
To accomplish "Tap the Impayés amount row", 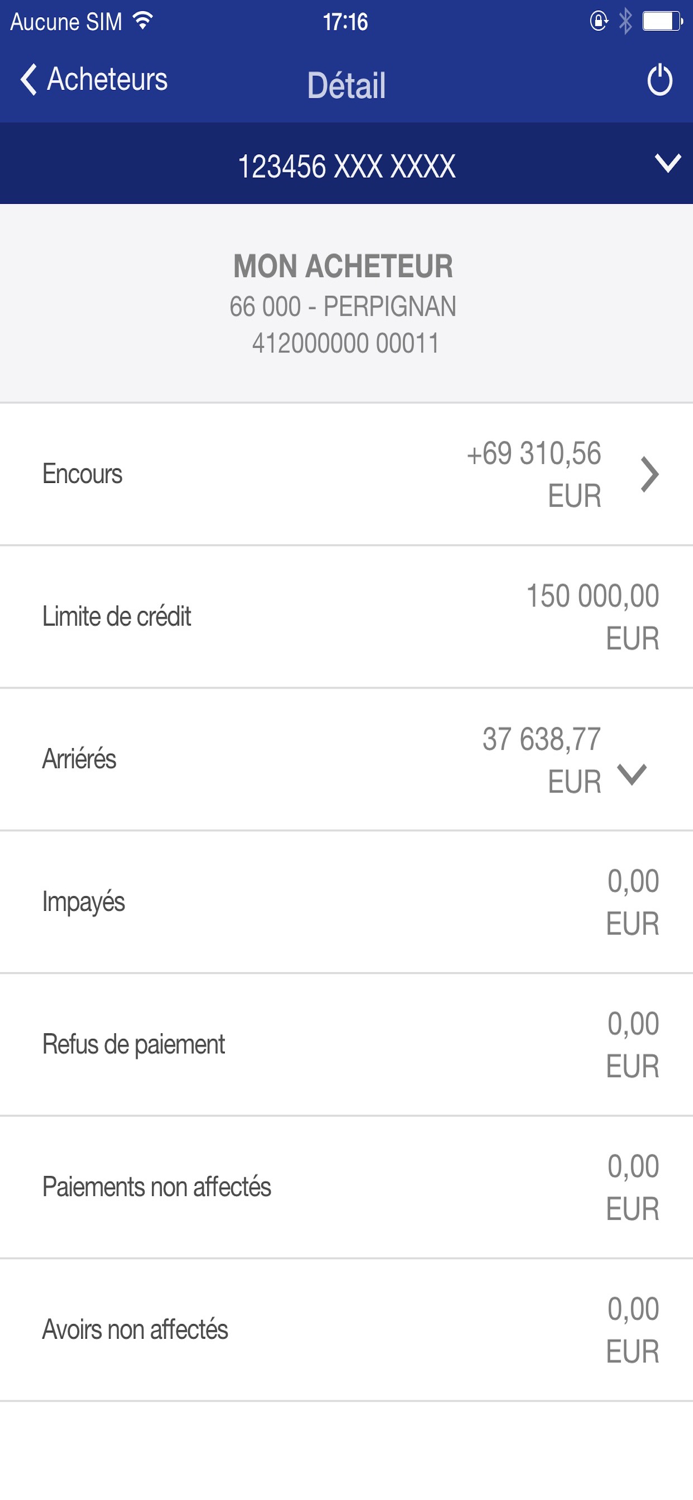I will point(346,901).
